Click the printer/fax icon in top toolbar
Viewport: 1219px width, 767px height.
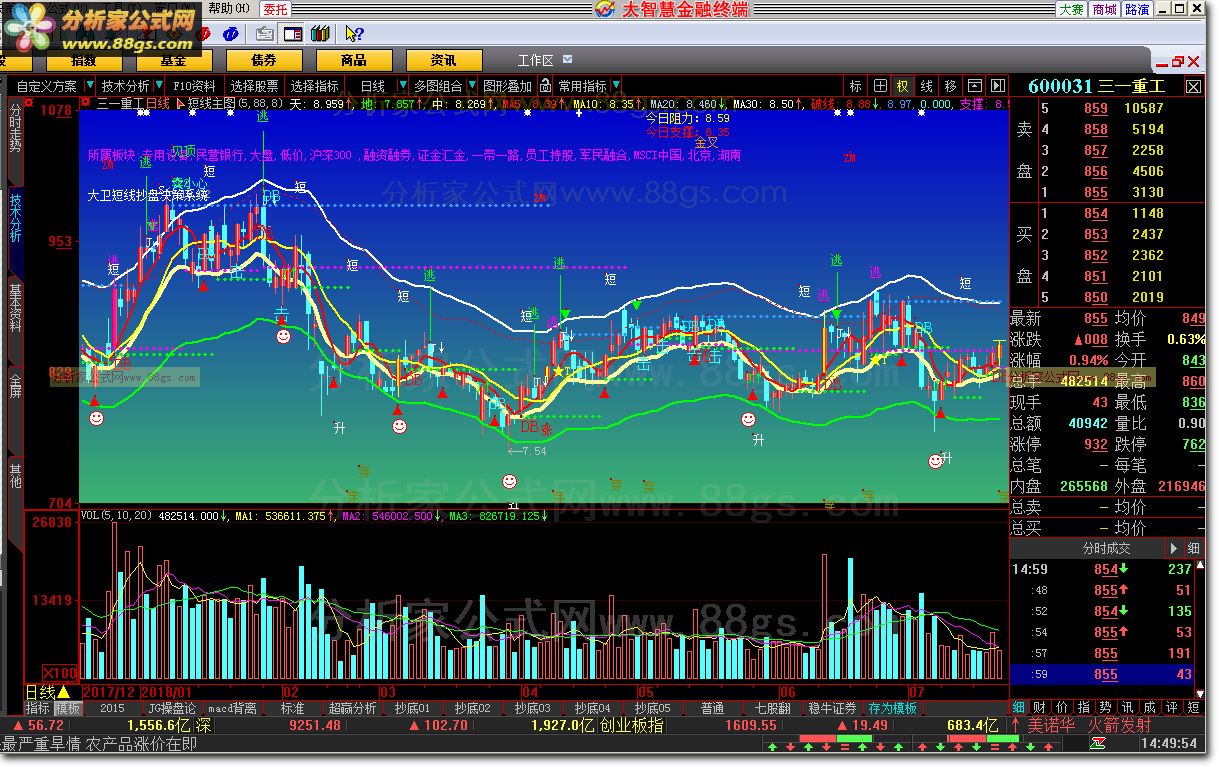click(265, 34)
